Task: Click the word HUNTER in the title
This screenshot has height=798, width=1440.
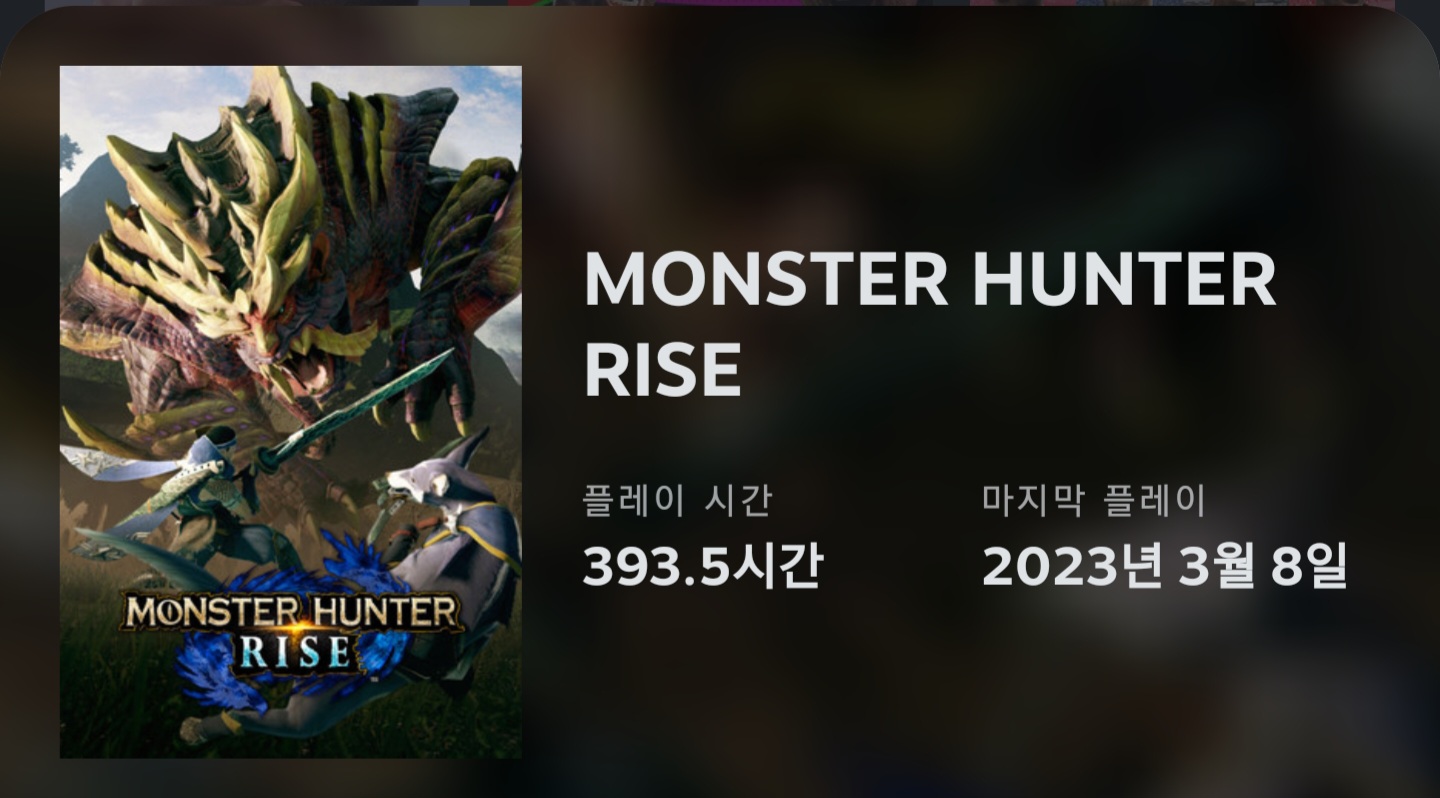Action: click(1124, 278)
